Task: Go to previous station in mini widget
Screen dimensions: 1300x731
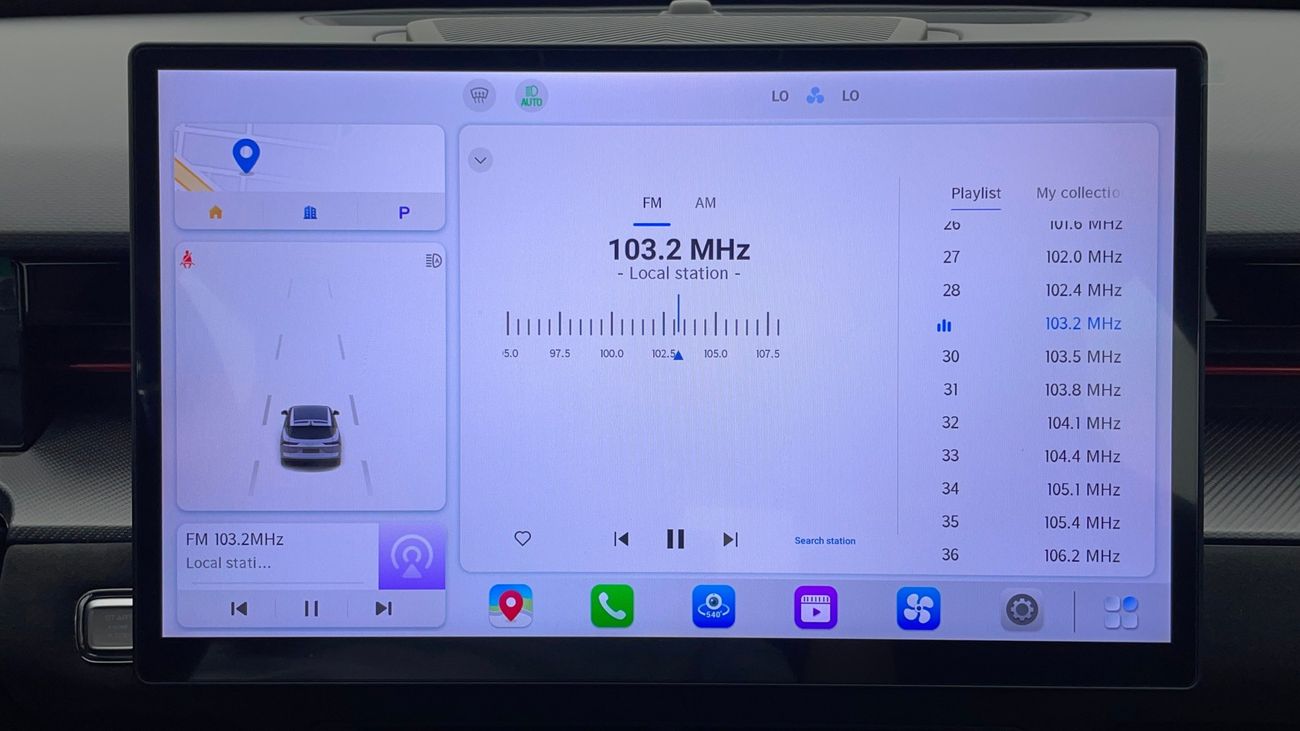Action: pos(239,608)
